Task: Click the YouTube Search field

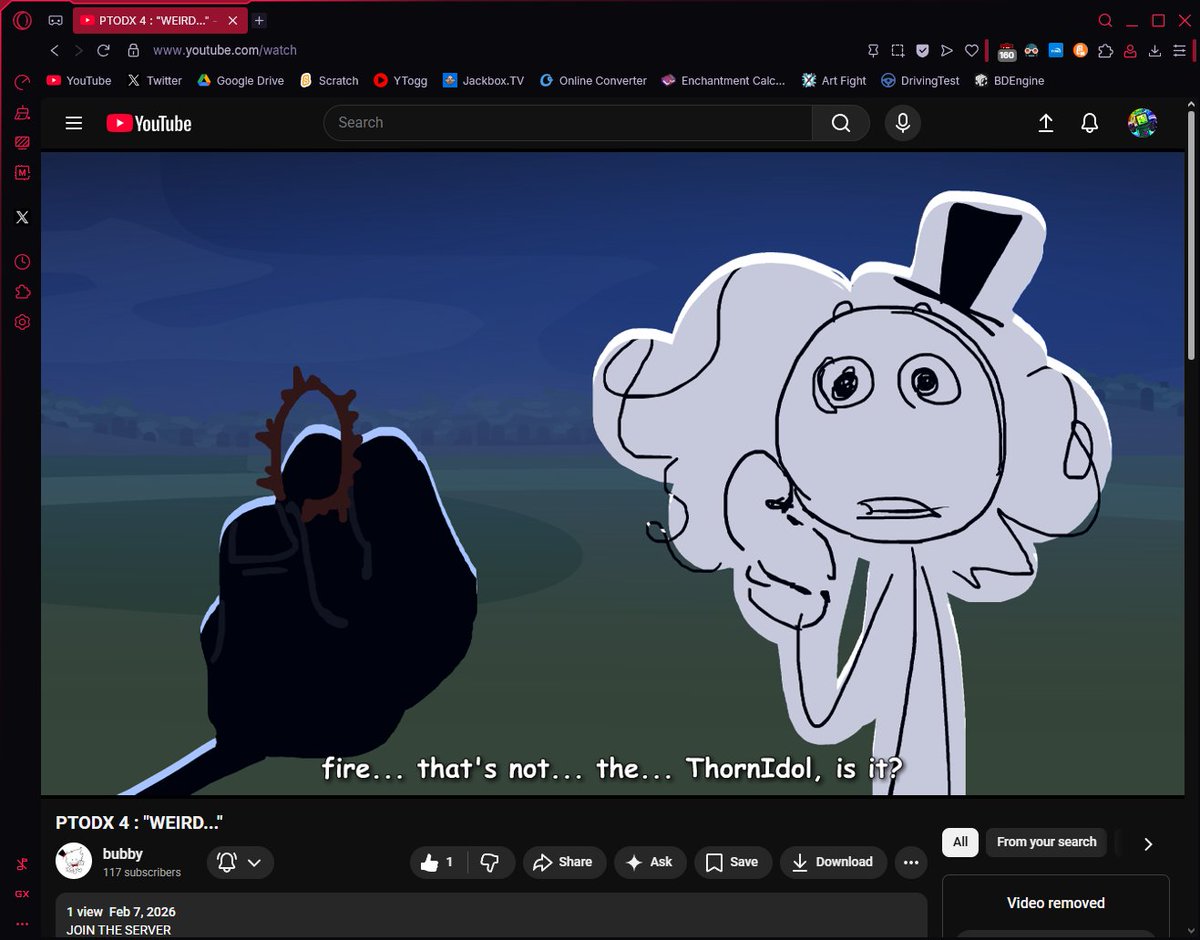Action: (568, 123)
